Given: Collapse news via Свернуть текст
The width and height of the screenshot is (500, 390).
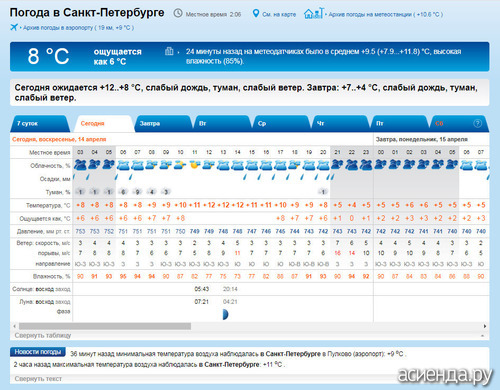Looking at the screenshot, I should point(38,379).
